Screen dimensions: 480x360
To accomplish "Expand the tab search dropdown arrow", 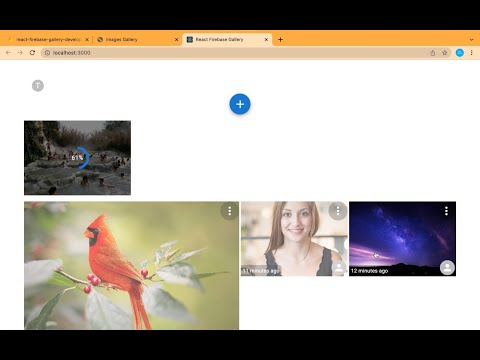I will 471,39.
